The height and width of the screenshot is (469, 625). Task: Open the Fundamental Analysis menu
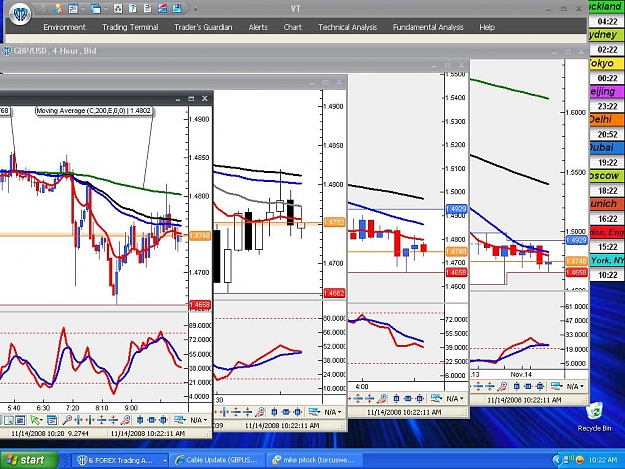[x=428, y=27]
